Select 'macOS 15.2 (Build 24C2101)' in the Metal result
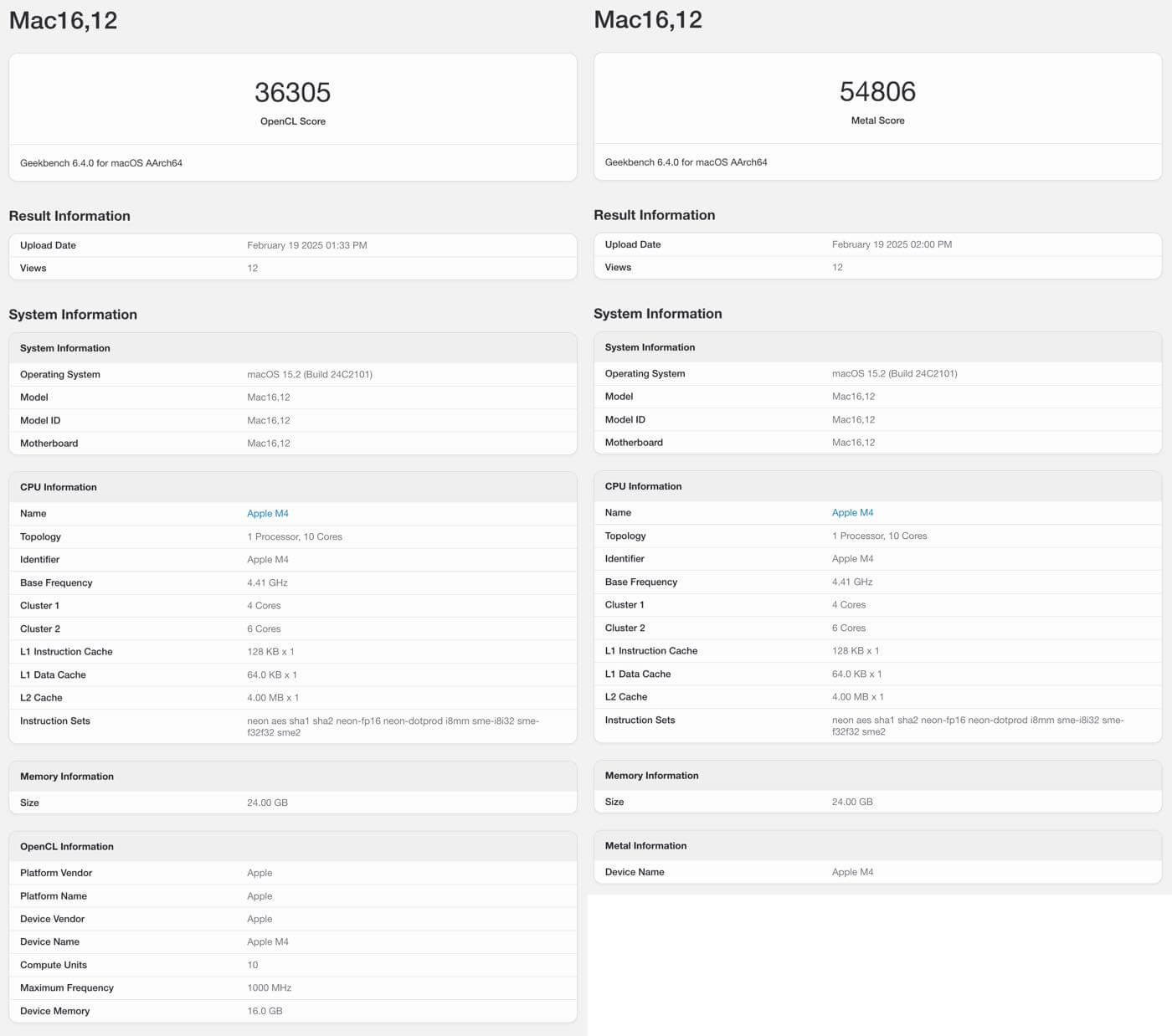This screenshot has width=1172, height=1036. pyautogui.click(x=895, y=374)
